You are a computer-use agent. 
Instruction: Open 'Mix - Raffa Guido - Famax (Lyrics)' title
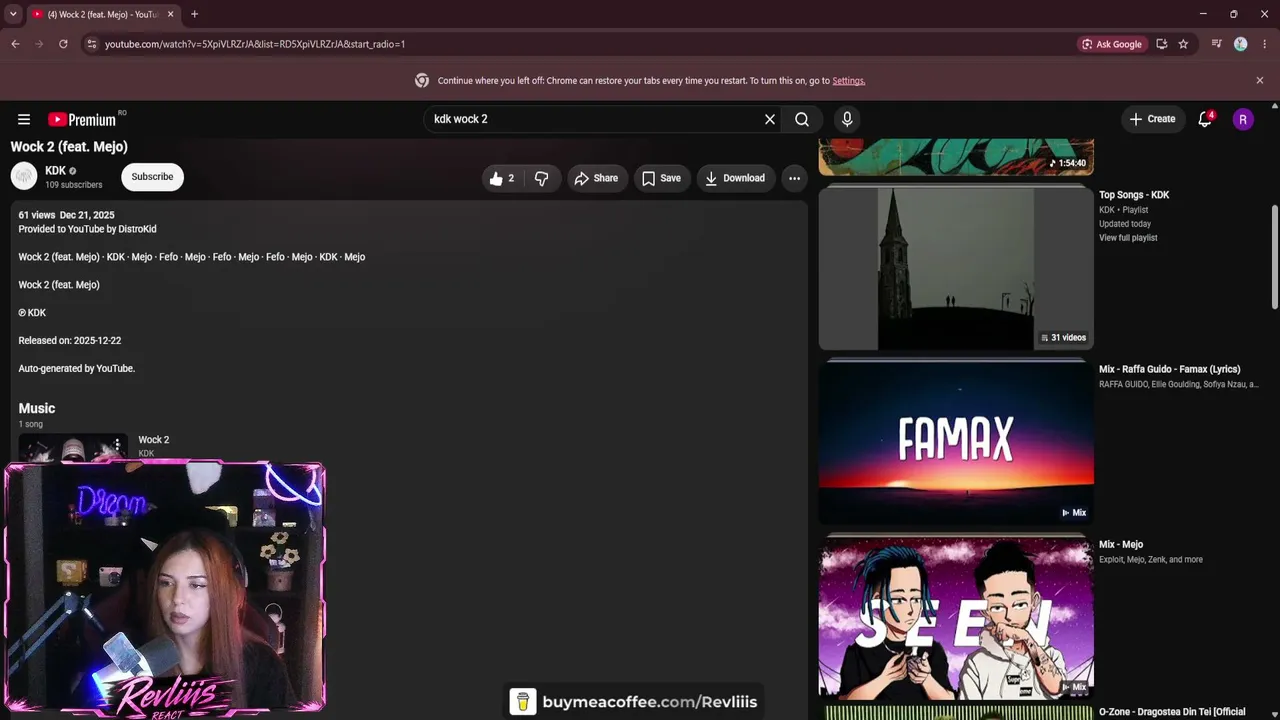click(1170, 369)
